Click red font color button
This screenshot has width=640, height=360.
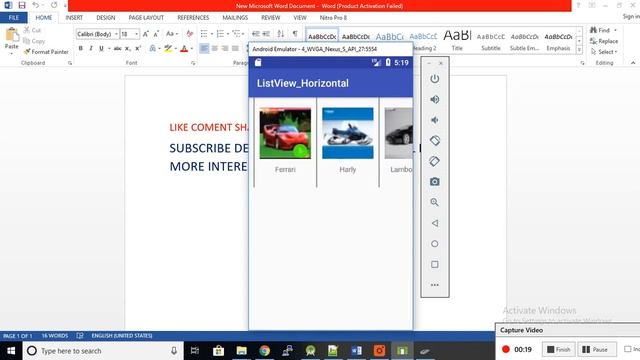click(184, 49)
